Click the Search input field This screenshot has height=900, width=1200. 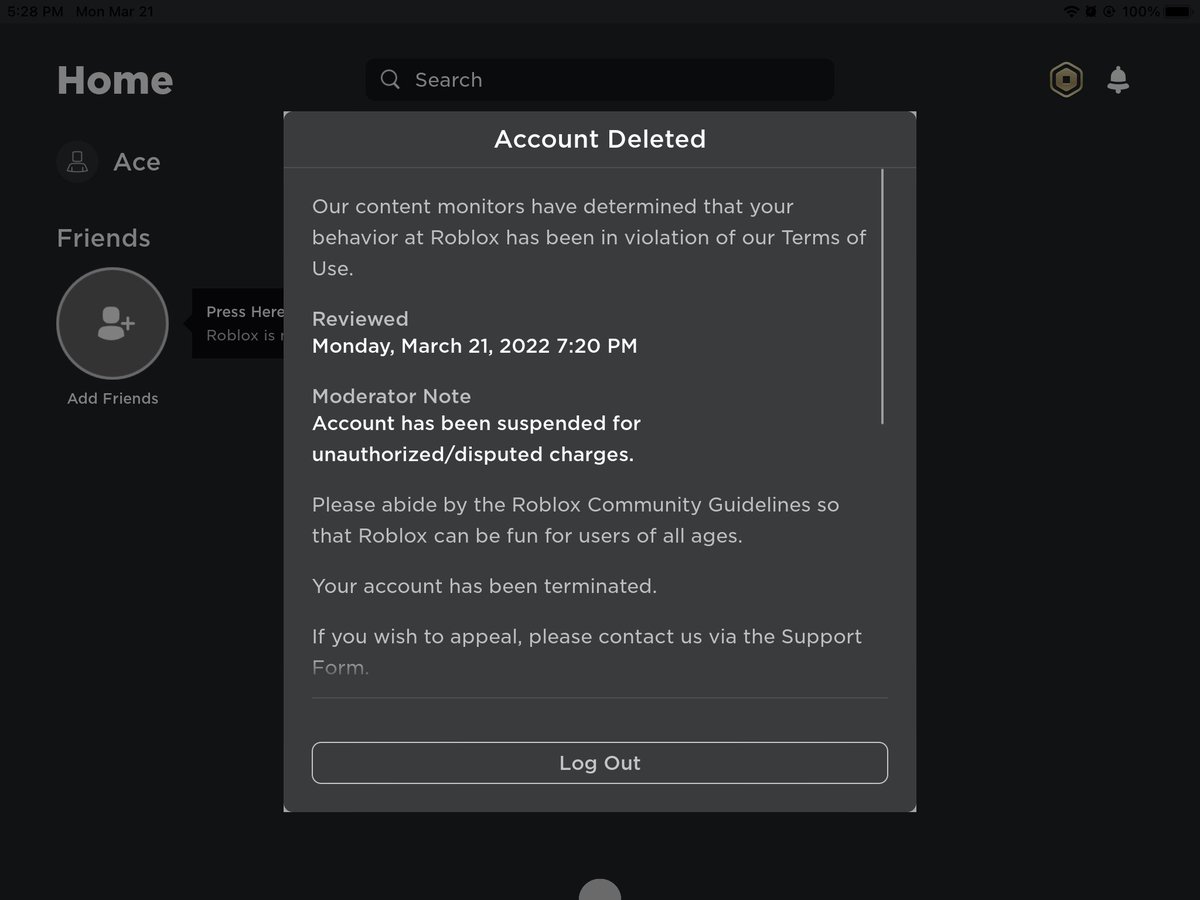pos(600,79)
